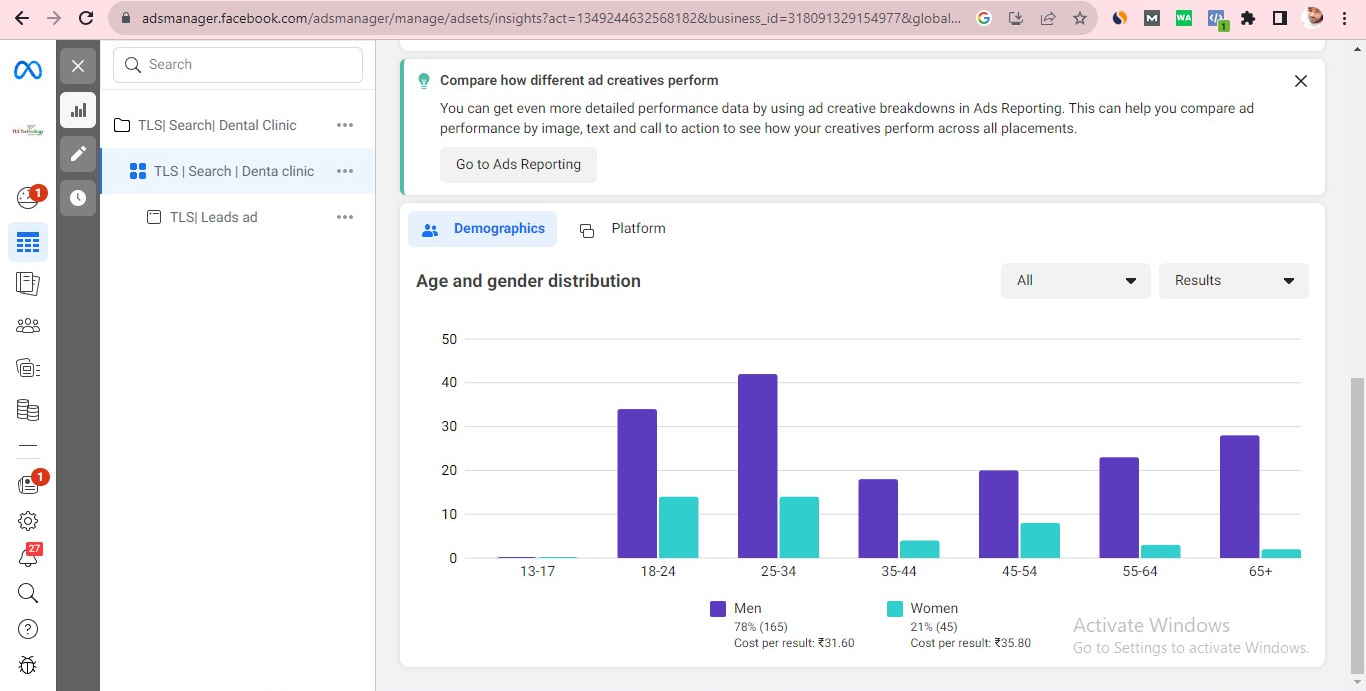Click the Search field in campaign panel
This screenshot has height=691, width=1366.
coord(238,65)
